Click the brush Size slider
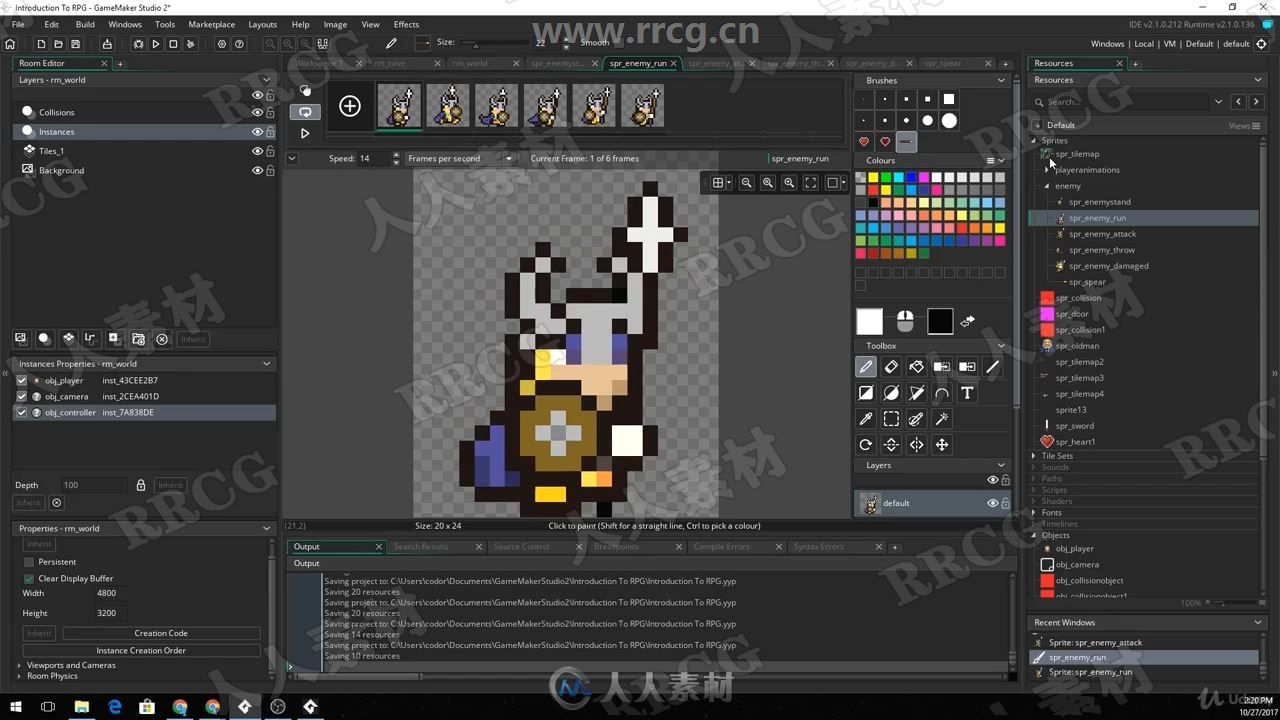The width and height of the screenshot is (1280, 720). pyautogui.click(x=495, y=44)
